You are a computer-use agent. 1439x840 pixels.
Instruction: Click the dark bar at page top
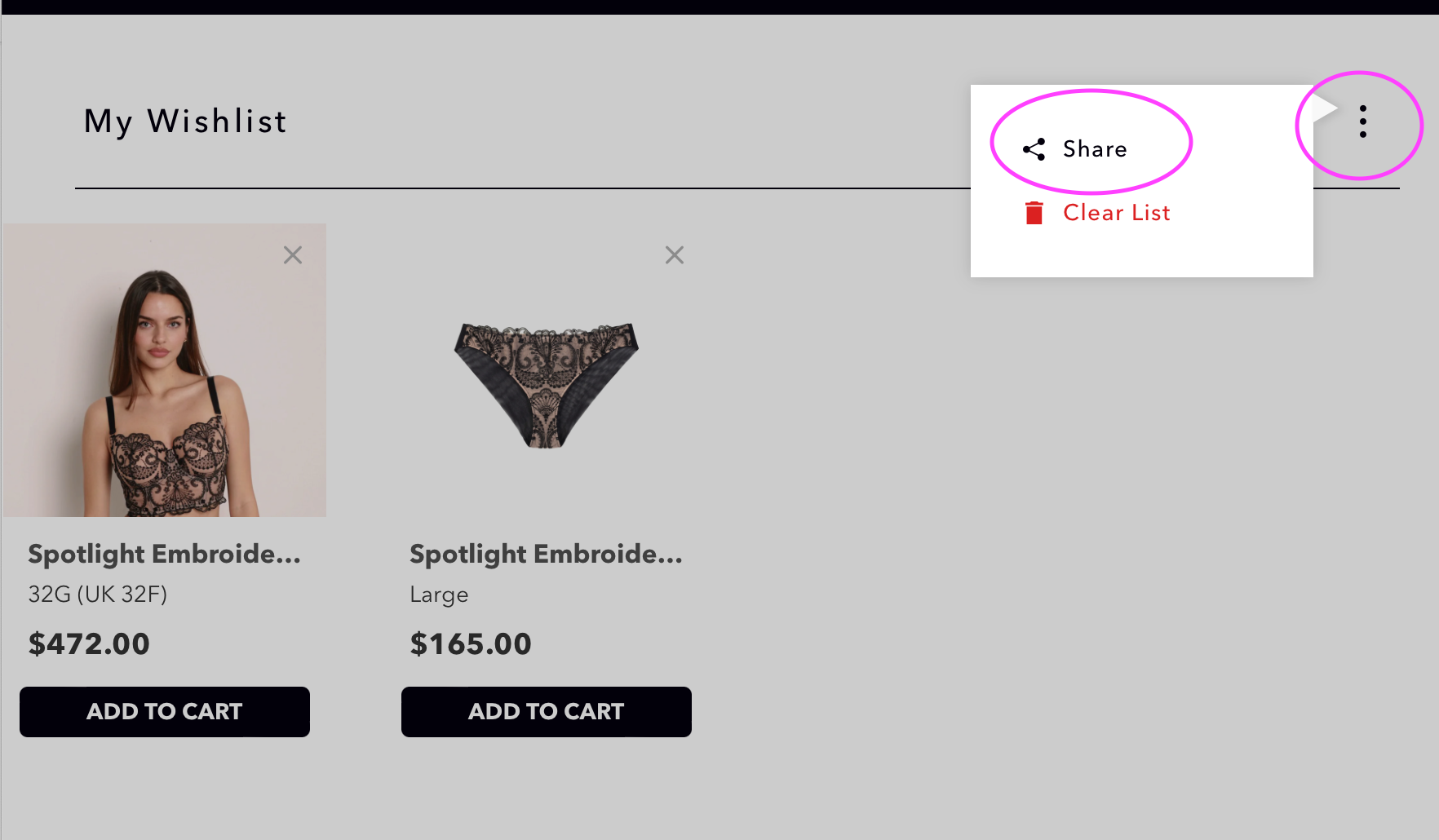click(719, 7)
